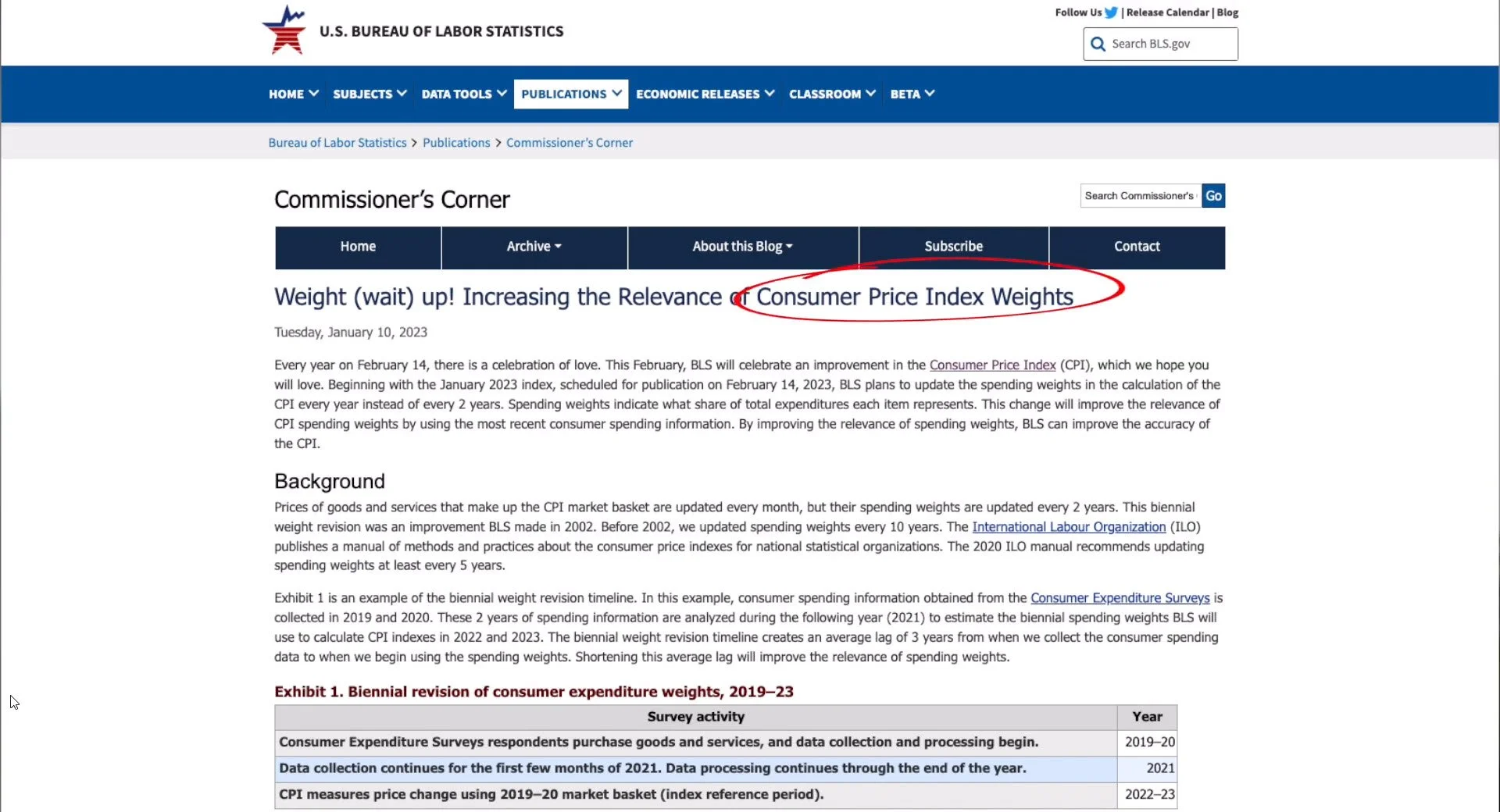Image resolution: width=1500 pixels, height=812 pixels.
Task: Click the date Tuesday, January 10, 2023
Action: coord(351,333)
